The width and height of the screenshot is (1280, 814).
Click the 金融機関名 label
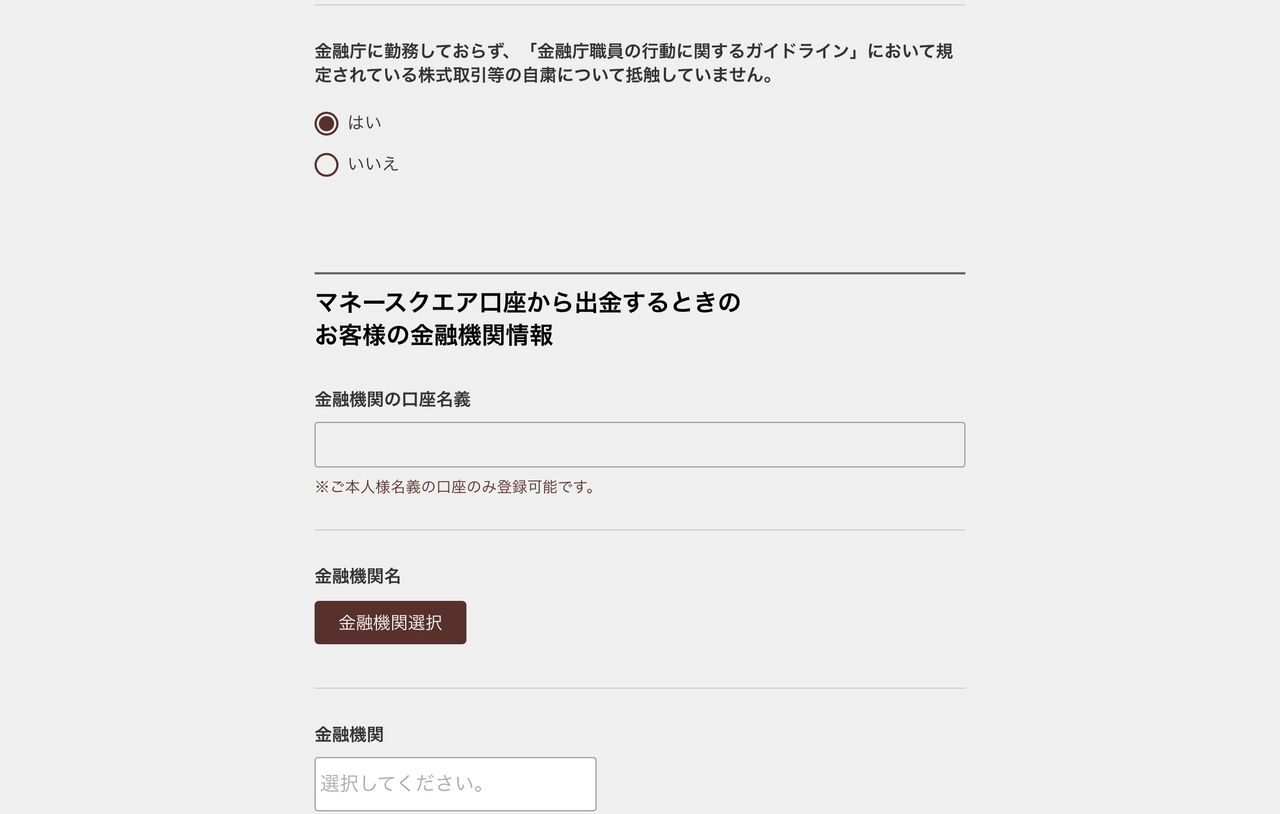(x=357, y=576)
